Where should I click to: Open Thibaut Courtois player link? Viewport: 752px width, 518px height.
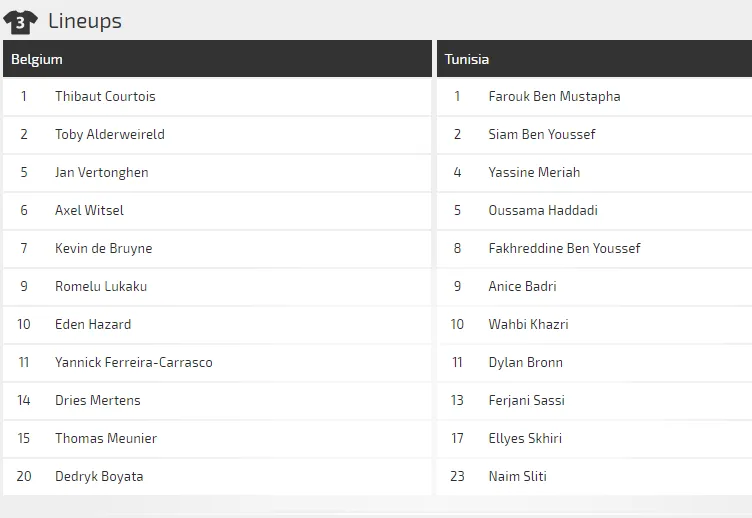105,97
